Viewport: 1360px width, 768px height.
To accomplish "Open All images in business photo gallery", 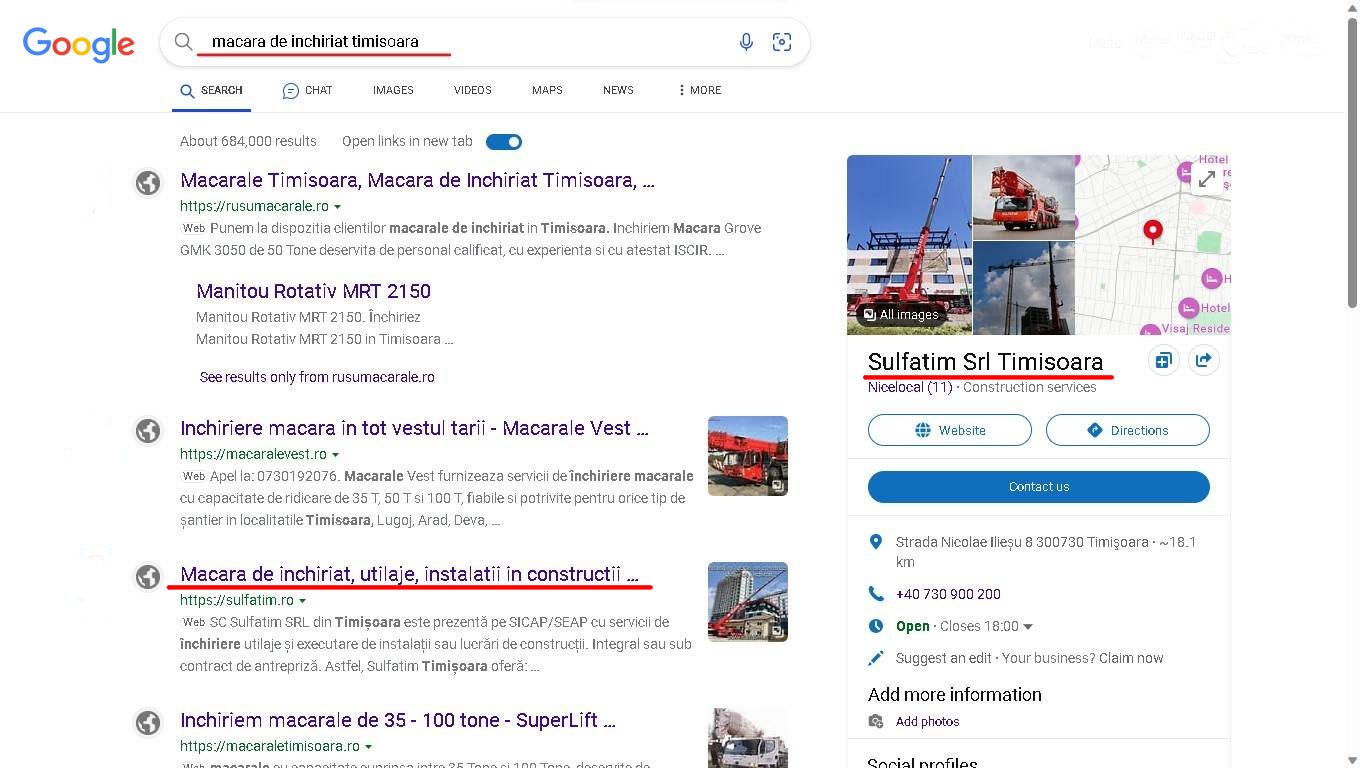I will click(900, 315).
